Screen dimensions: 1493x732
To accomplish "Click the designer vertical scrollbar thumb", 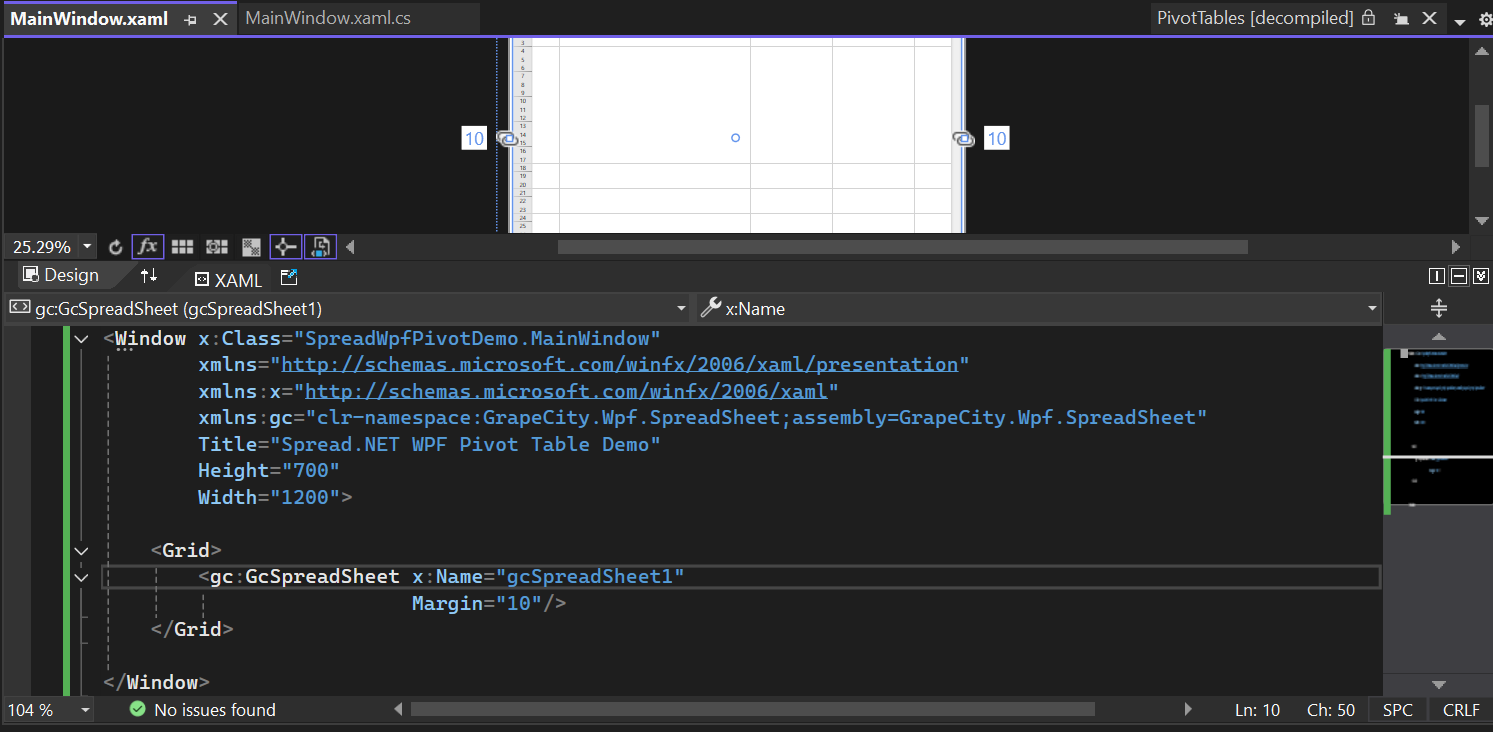I will pos(1482,135).
